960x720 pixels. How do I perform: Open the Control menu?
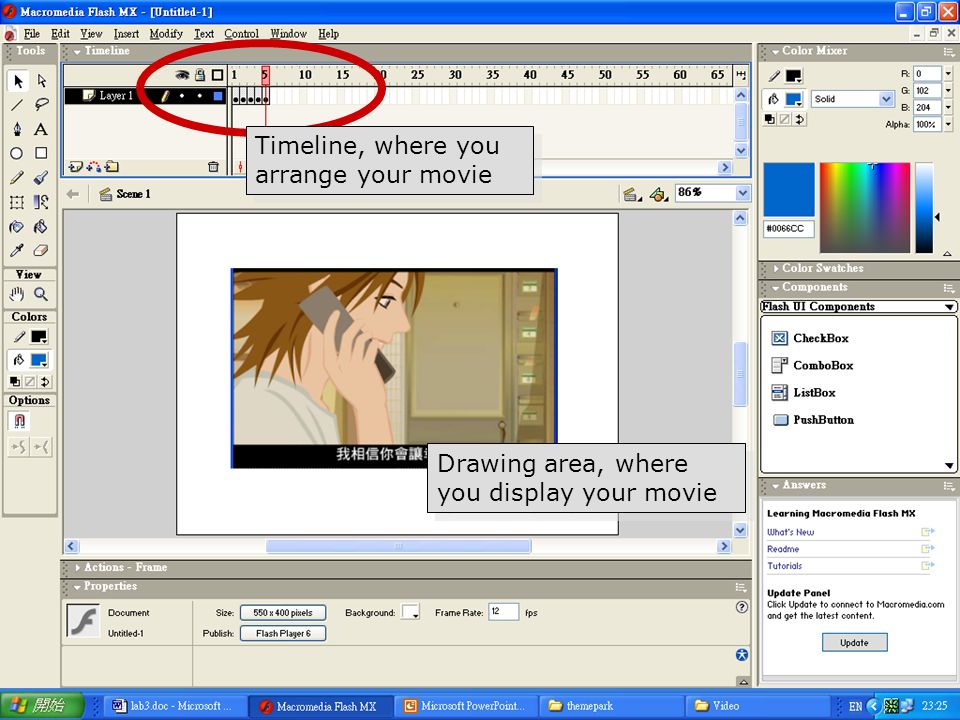tap(241, 34)
